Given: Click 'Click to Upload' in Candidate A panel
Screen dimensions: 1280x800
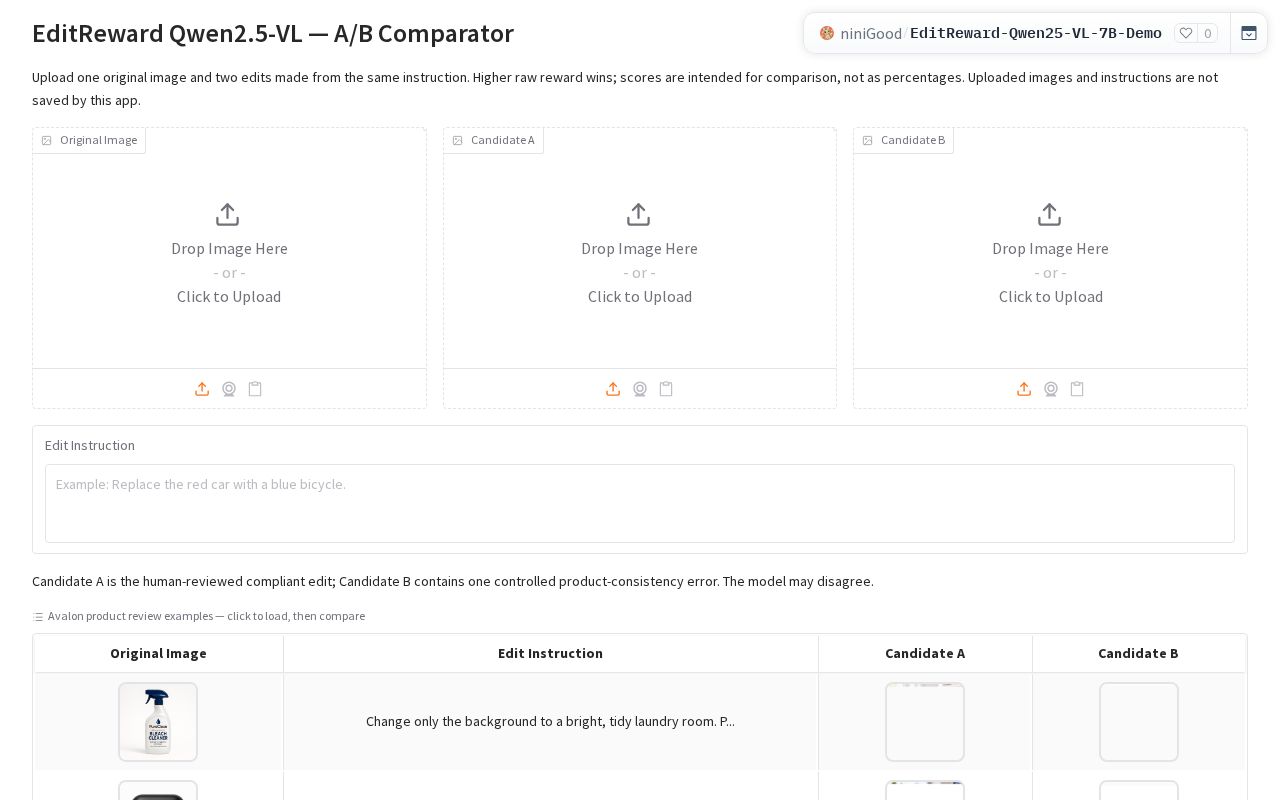Looking at the screenshot, I should click(x=640, y=296).
